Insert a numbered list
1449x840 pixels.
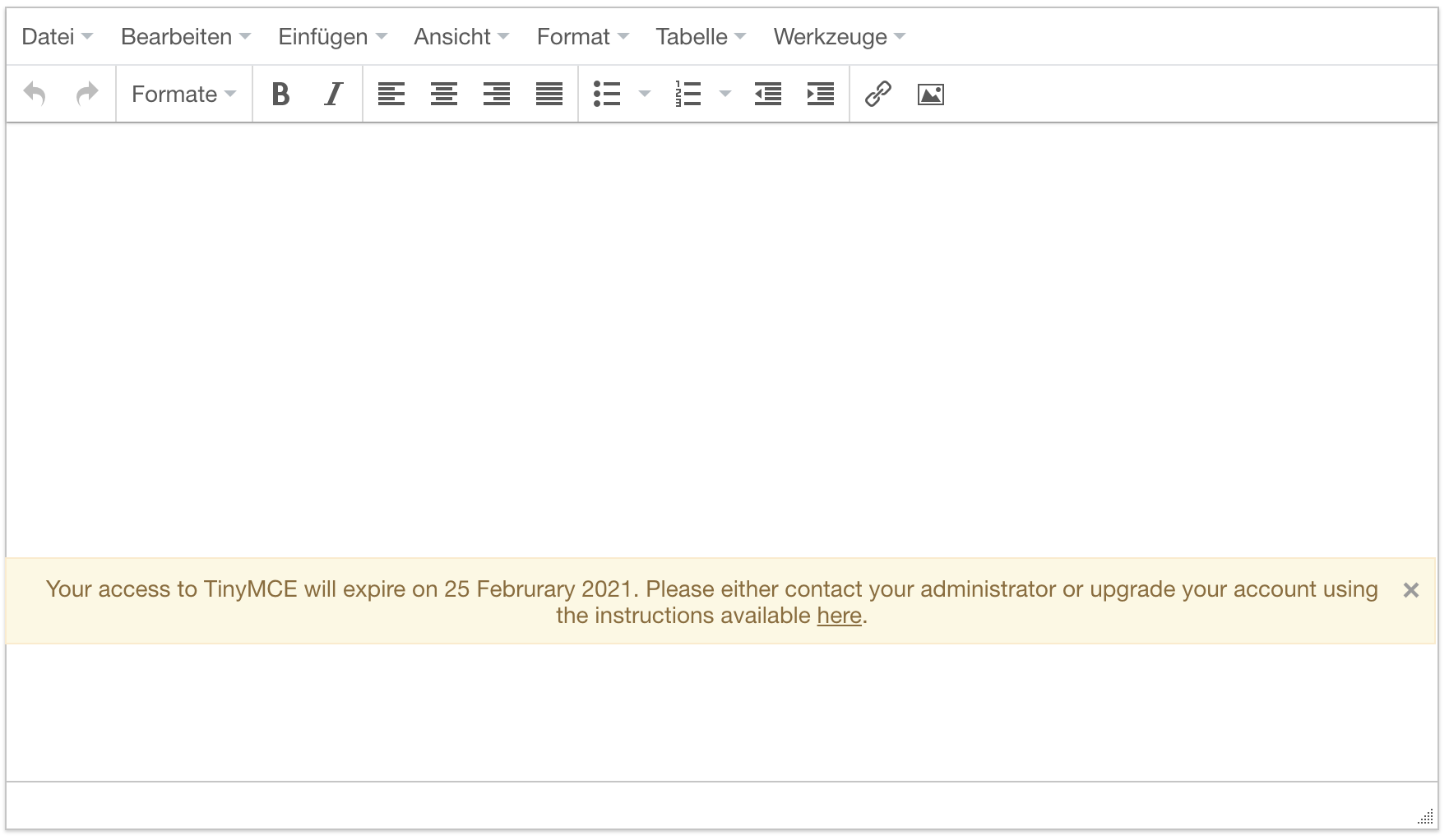[x=687, y=94]
